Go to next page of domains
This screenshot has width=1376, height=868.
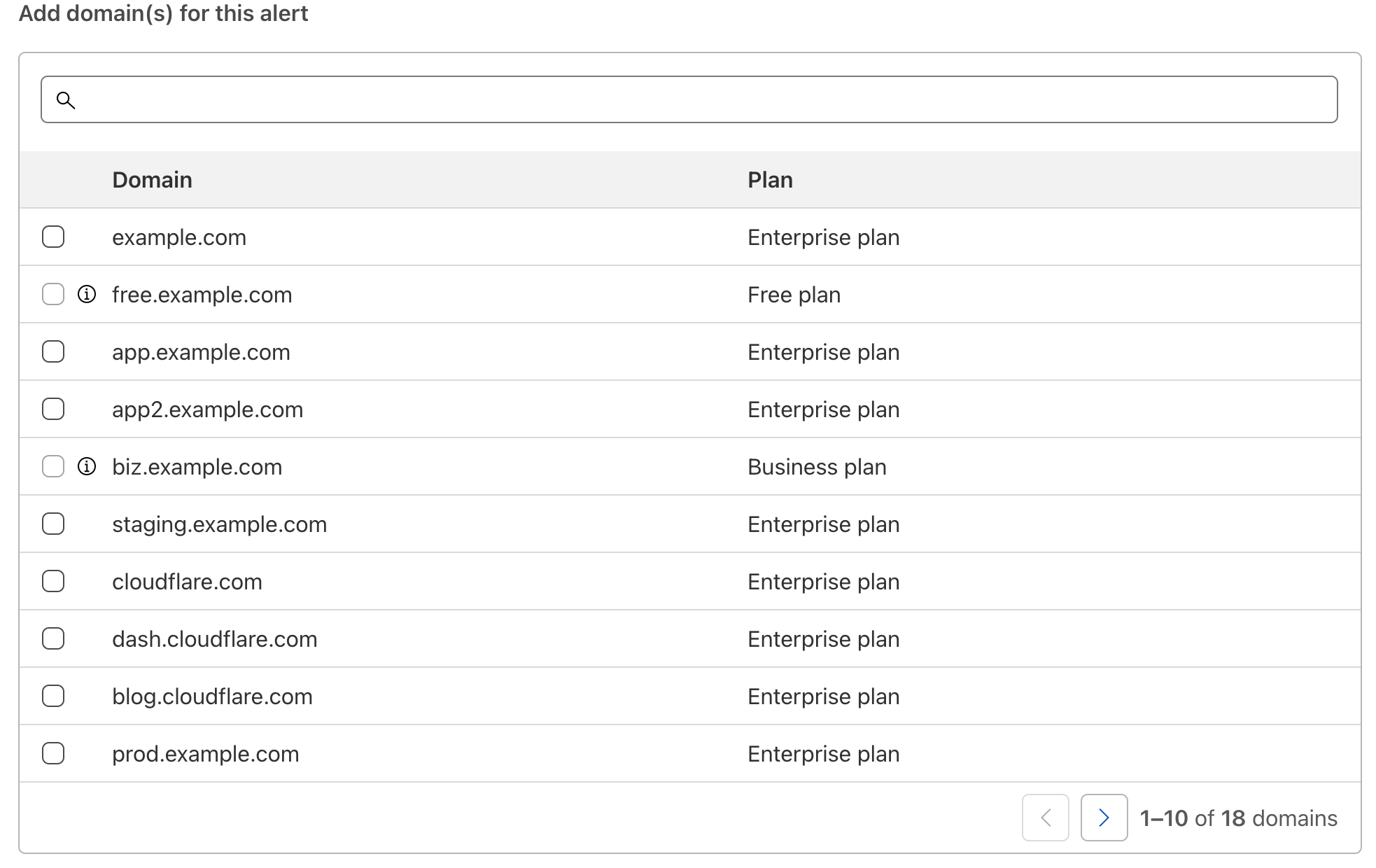tap(1104, 818)
